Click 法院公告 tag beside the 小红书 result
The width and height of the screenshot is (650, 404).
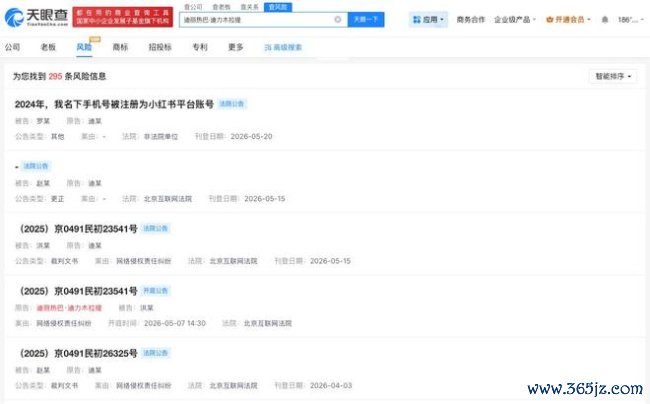(232, 104)
